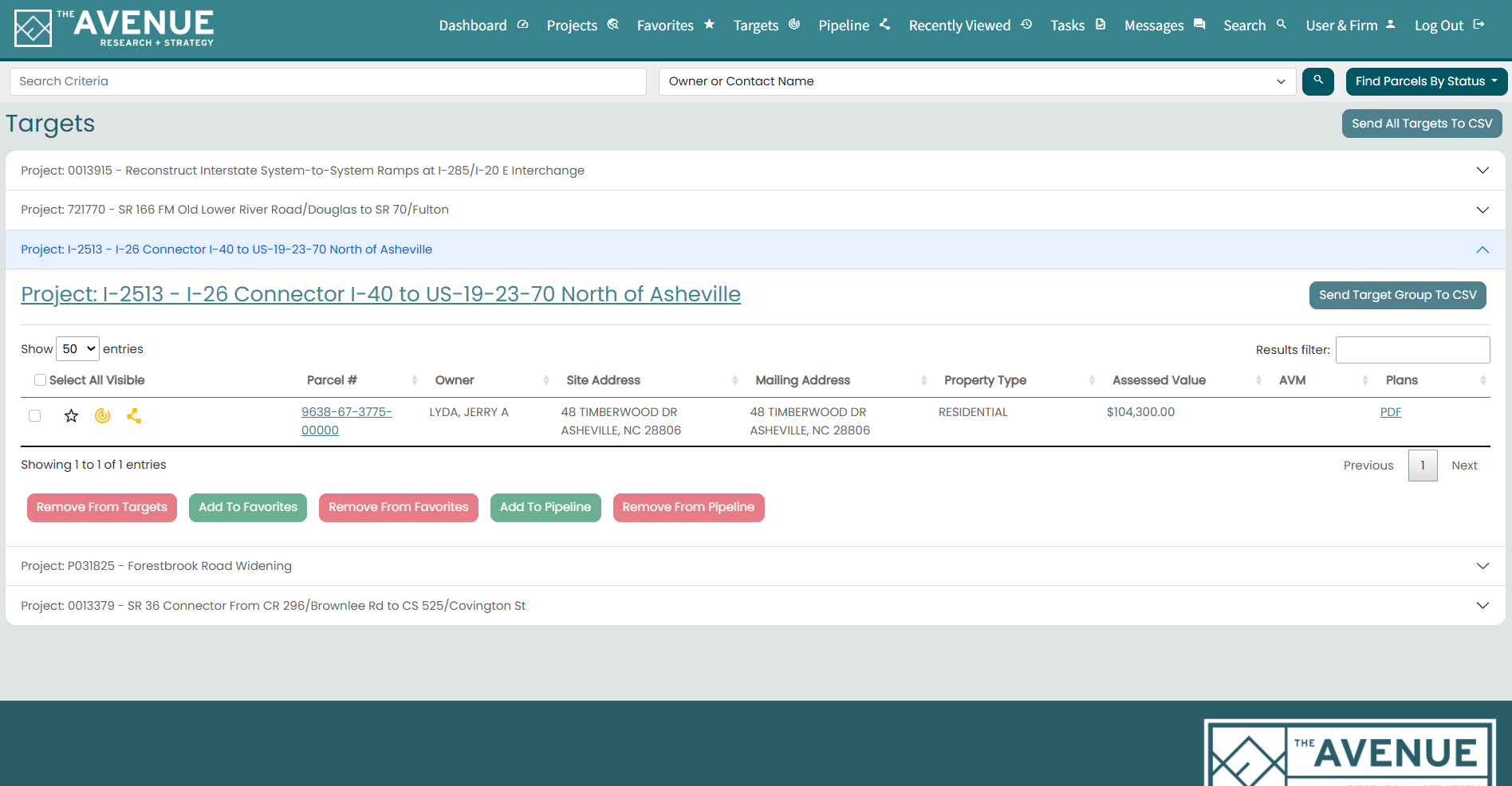Click orange target icon for LYDA parcel
Viewport: 1512px width, 786px height.
(102, 415)
